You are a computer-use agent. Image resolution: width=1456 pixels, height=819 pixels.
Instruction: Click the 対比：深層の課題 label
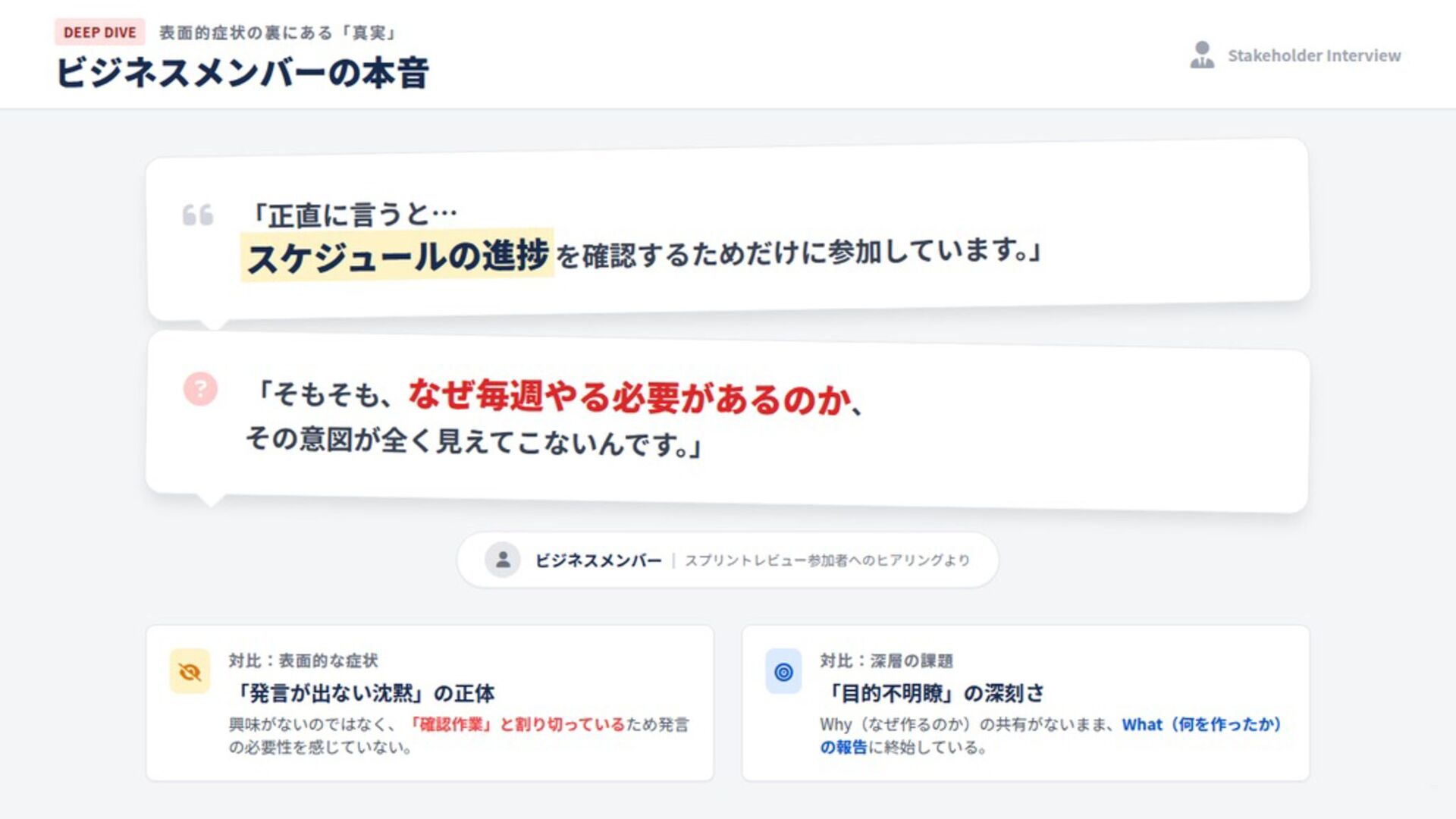click(x=886, y=661)
